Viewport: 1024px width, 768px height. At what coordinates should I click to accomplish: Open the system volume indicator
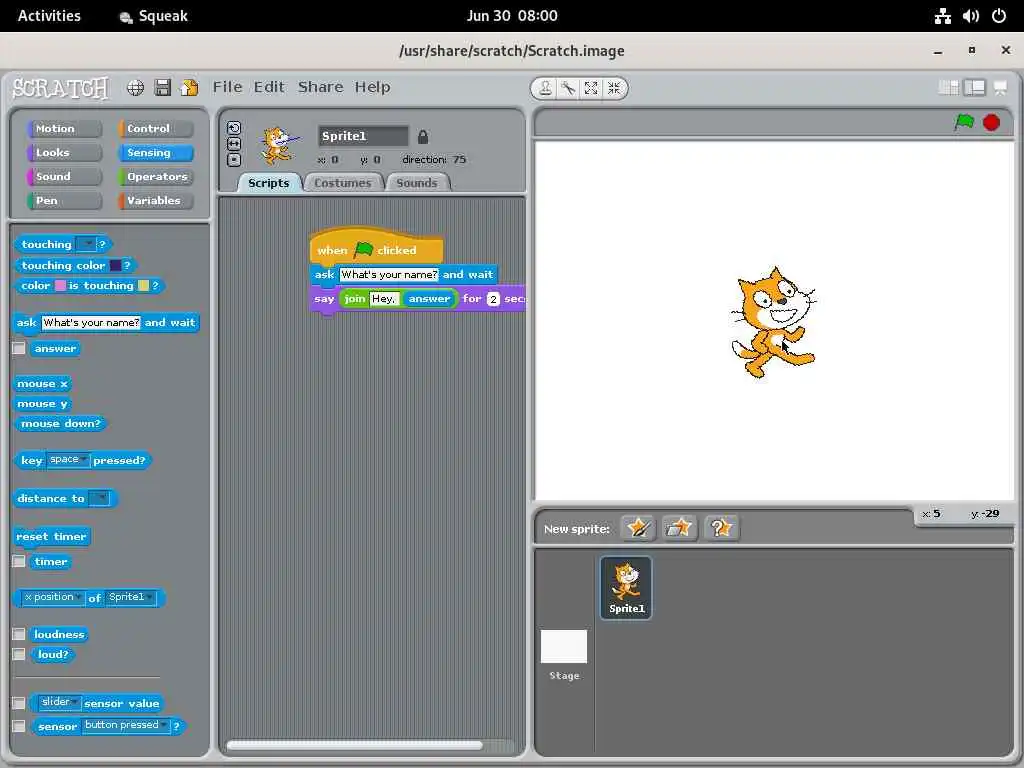pos(970,16)
